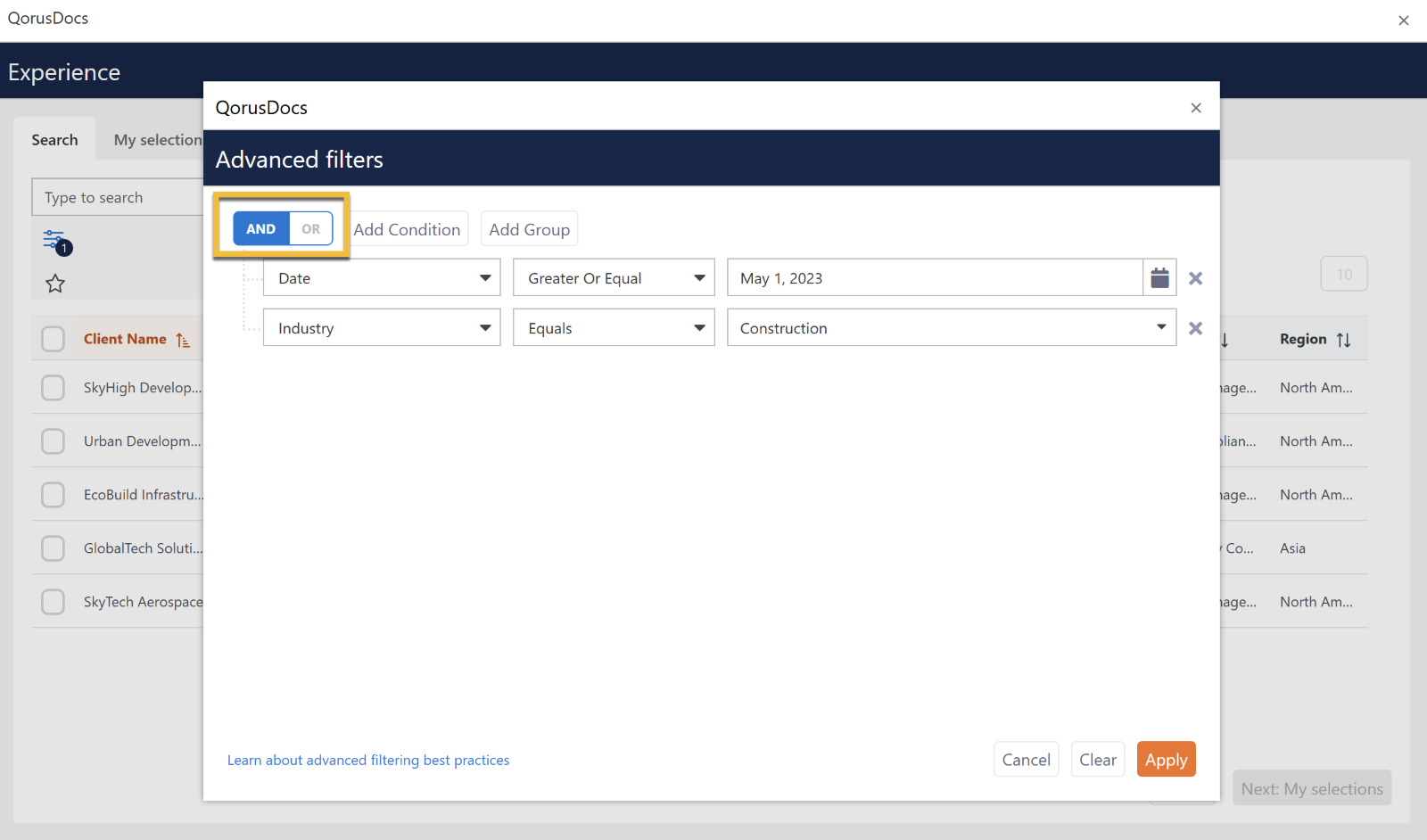1427x840 pixels.
Task: Click the Region column header text
Action: [1303, 339]
